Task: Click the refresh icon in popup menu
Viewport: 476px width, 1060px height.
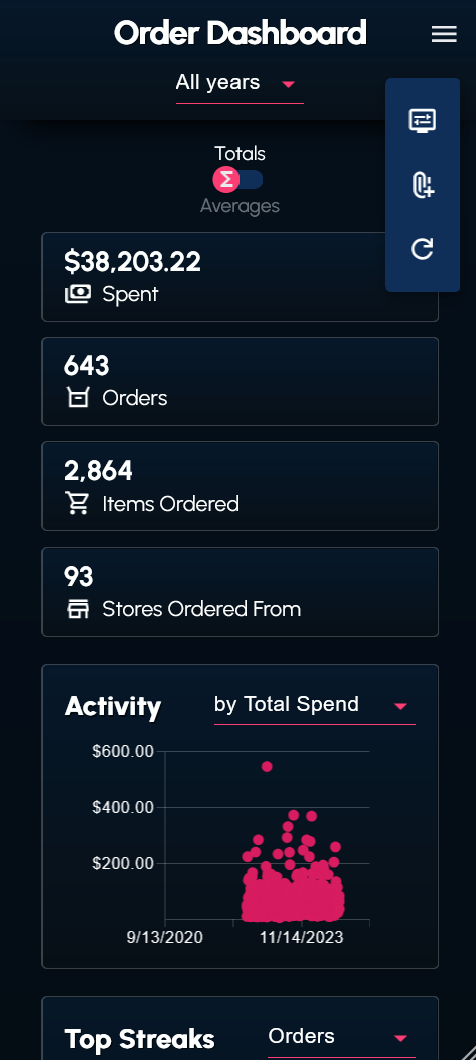Action: click(x=423, y=249)
